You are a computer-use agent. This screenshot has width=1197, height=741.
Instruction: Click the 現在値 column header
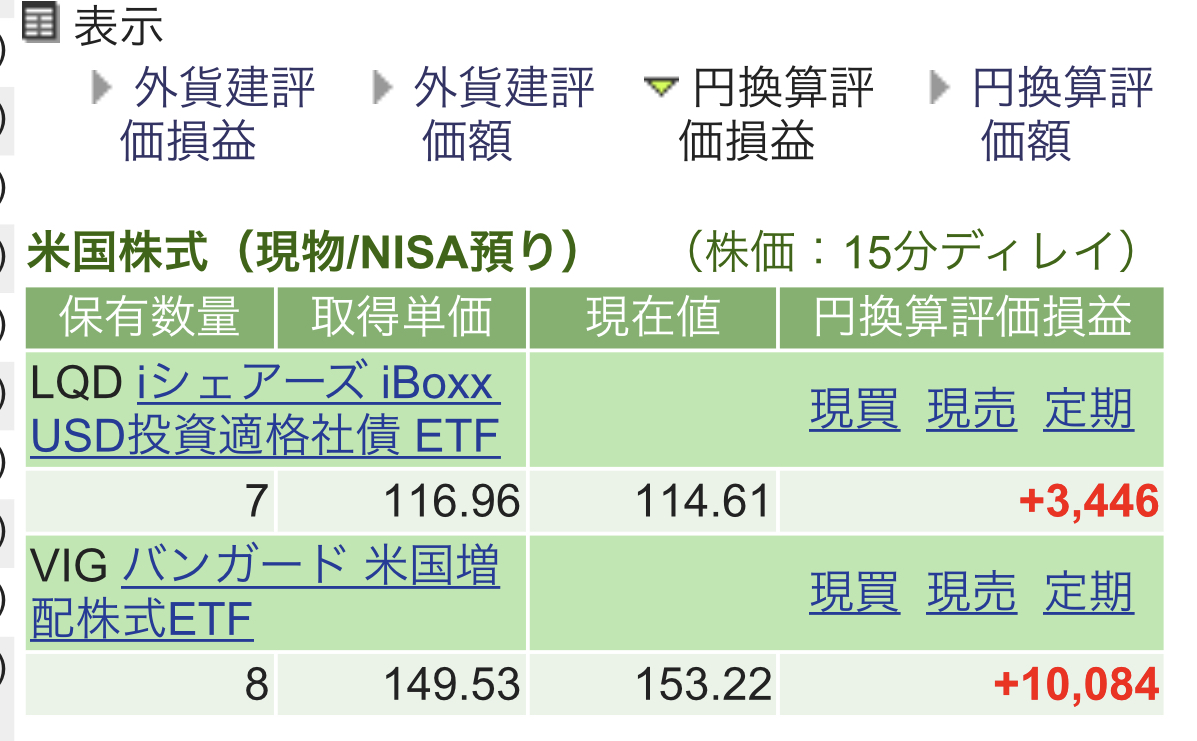pos(653,318)
